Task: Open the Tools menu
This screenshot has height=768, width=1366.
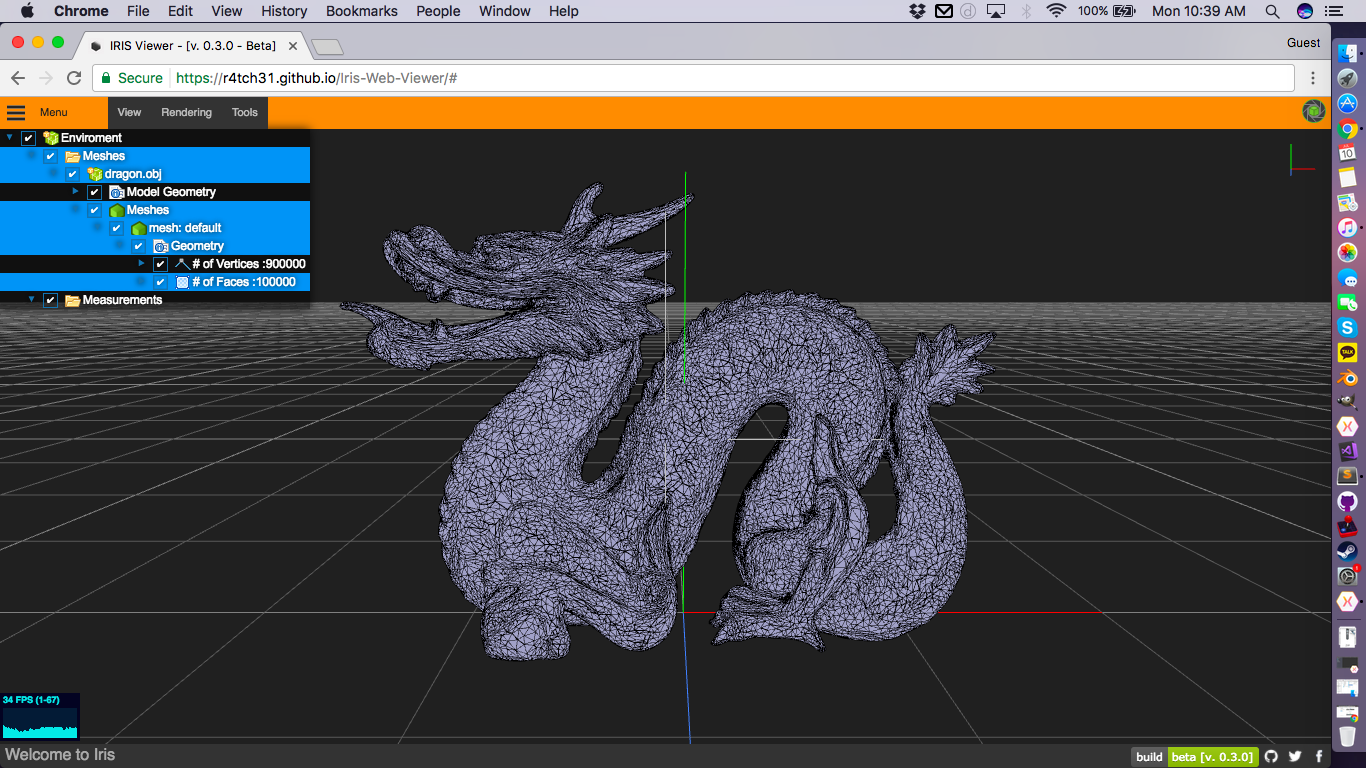Action: pos(244,112)
